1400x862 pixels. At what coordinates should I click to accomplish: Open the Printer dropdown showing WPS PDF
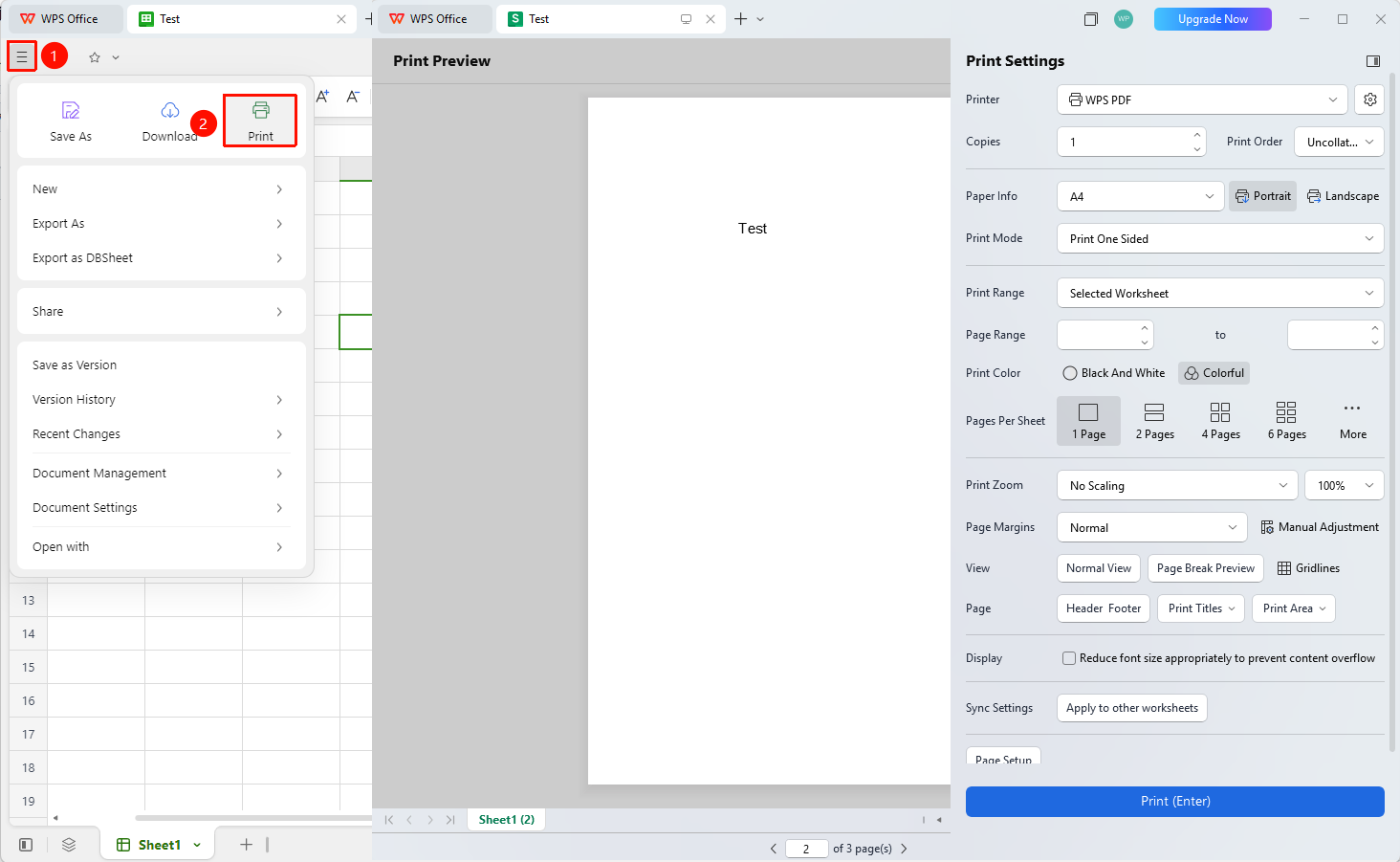click(x=1202, y=99)
